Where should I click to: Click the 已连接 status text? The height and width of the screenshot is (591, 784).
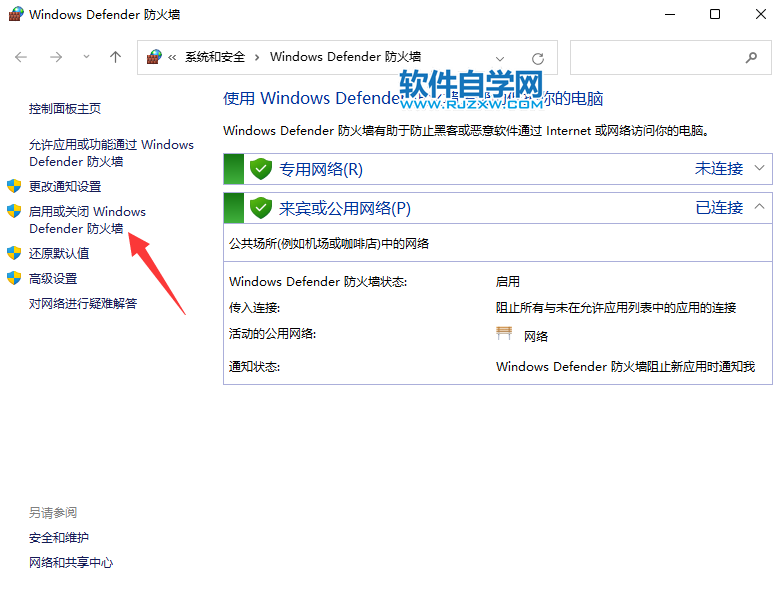click(719, 208)
